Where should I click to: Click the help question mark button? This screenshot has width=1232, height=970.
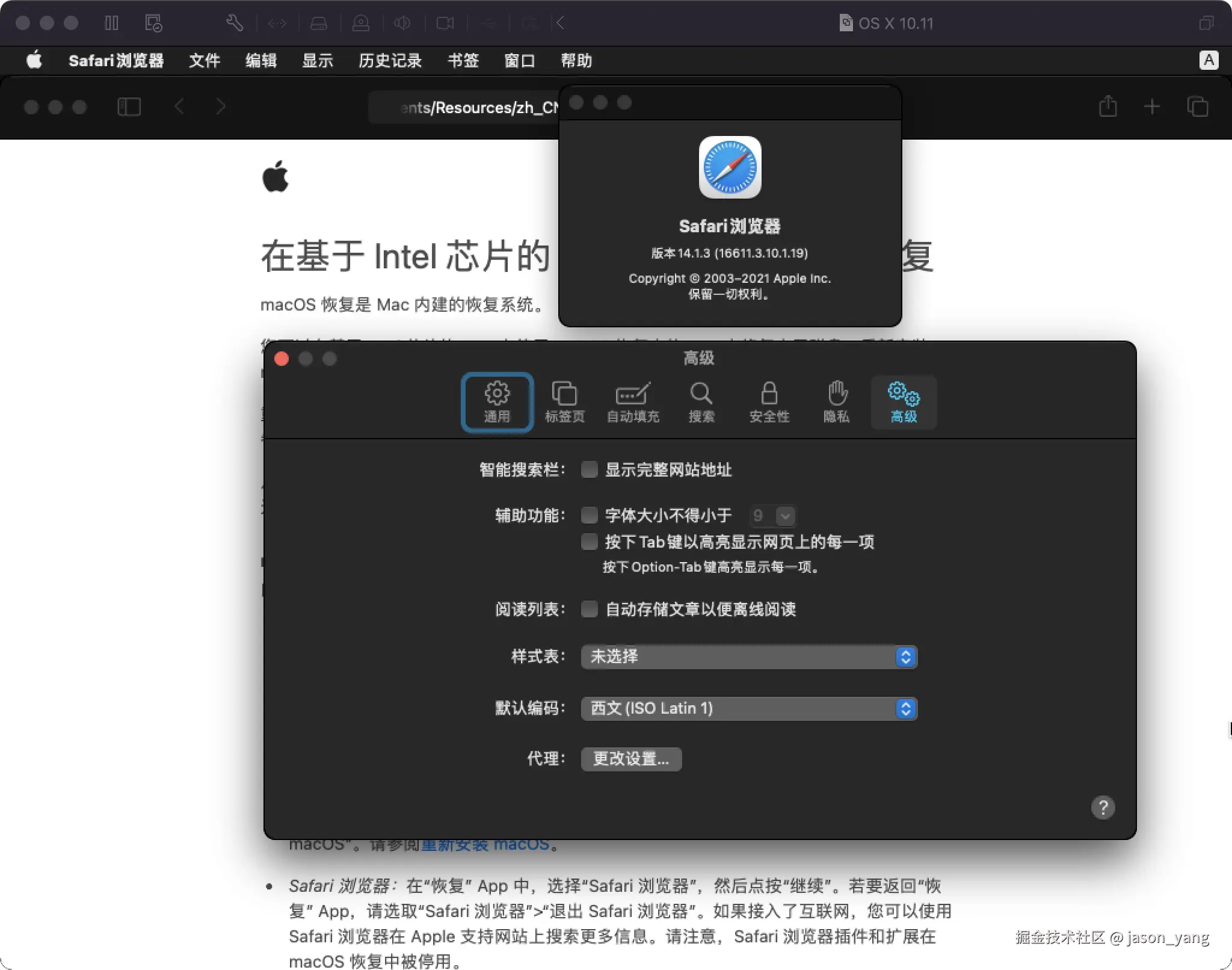[1103, 808]
